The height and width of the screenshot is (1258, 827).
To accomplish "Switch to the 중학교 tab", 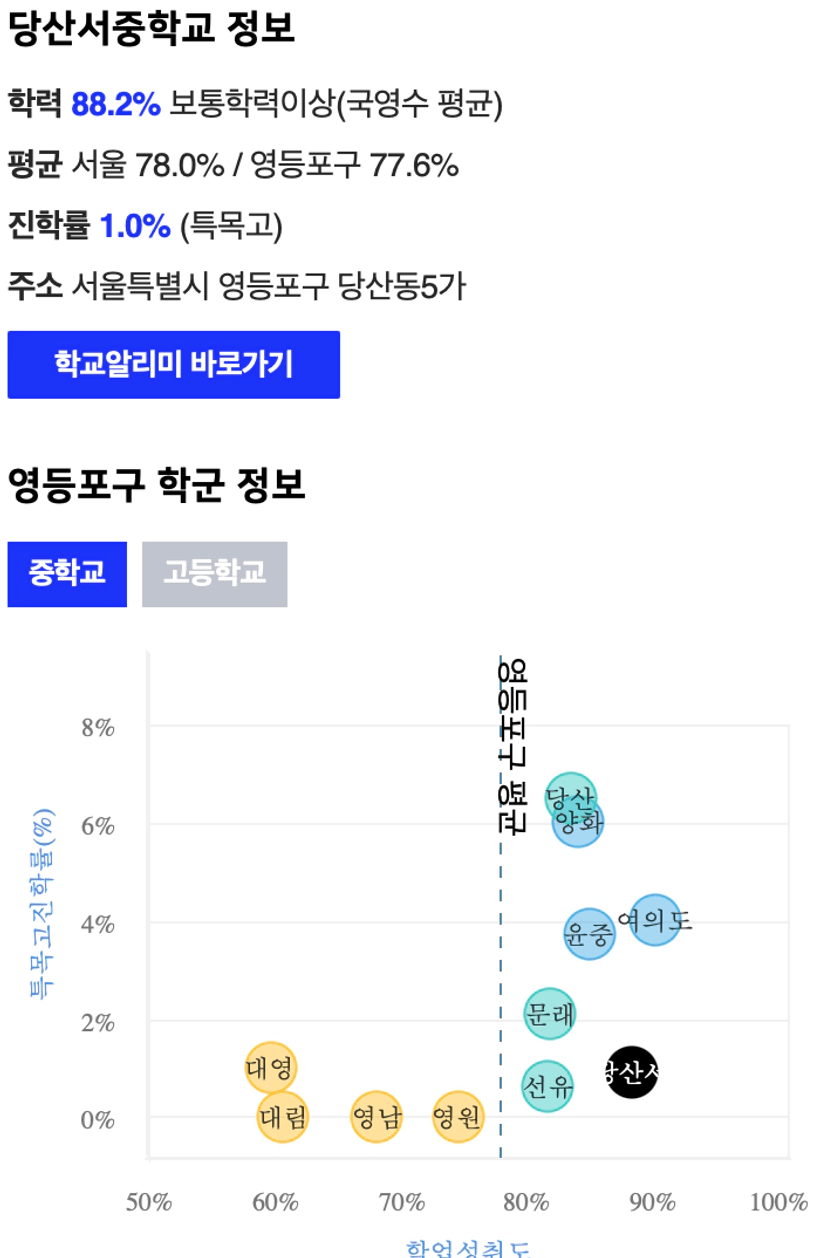I will tap(67, 574).
